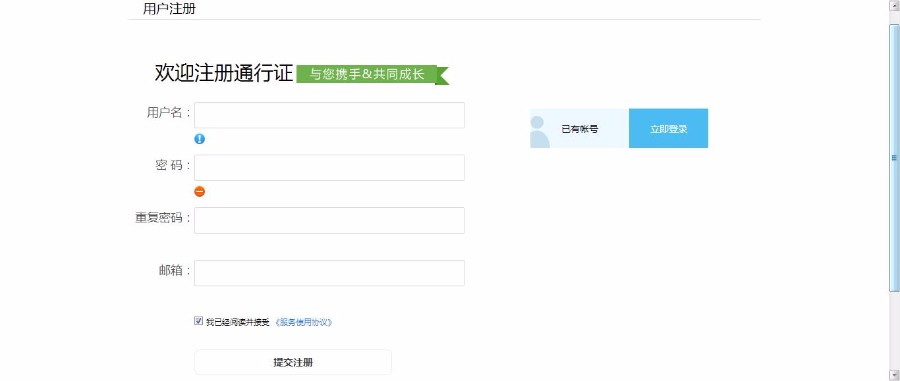Focus the 重复密码 input field
Screen dimensions: 900x381
click(x=329, y=220)
